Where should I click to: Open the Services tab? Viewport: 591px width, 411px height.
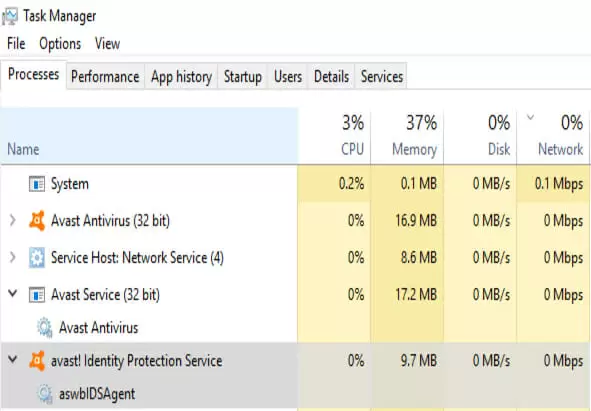point(382,77)
